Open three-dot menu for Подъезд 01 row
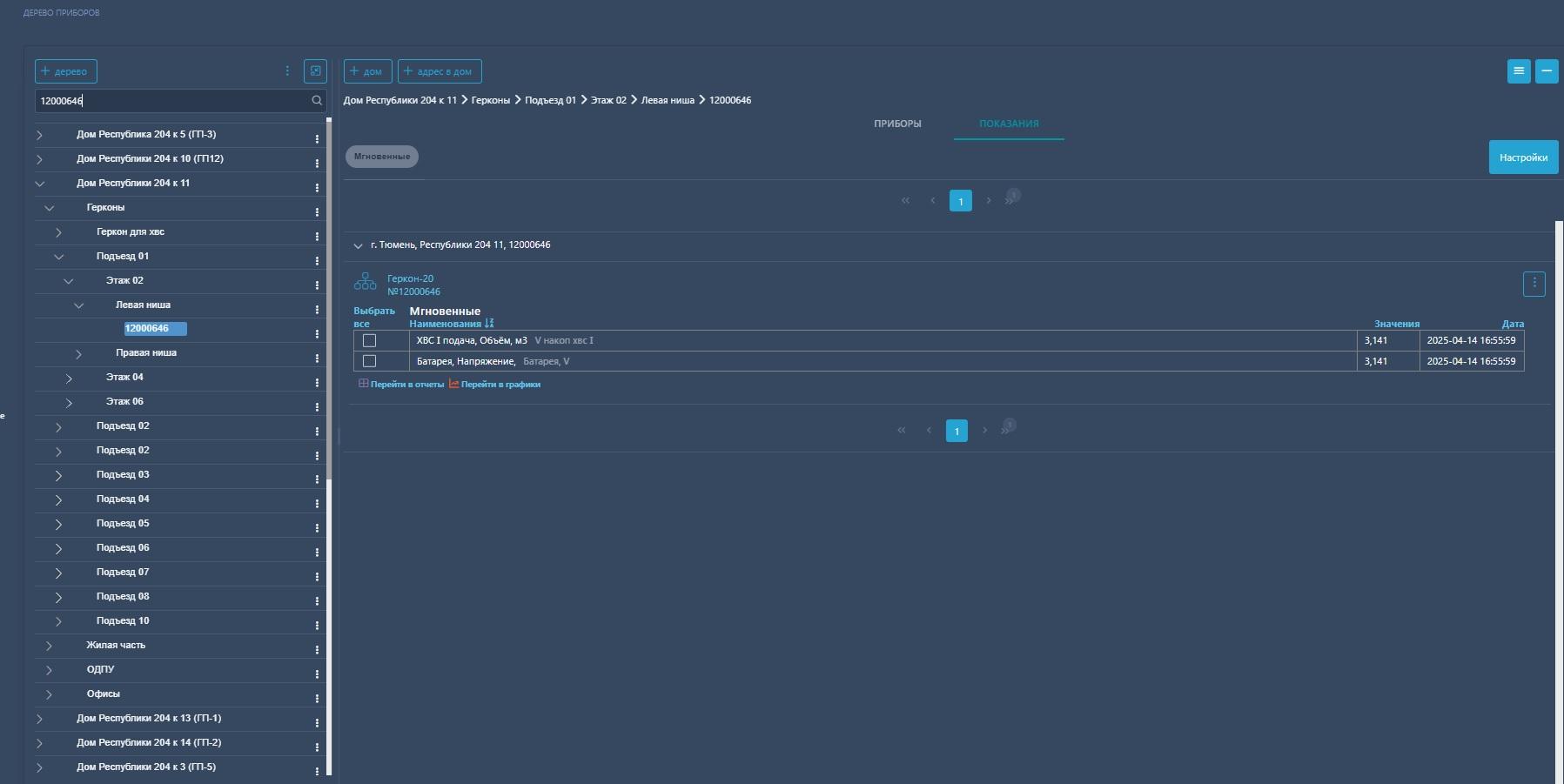This screenshot has width=1564, height=784. click(317, 260)
